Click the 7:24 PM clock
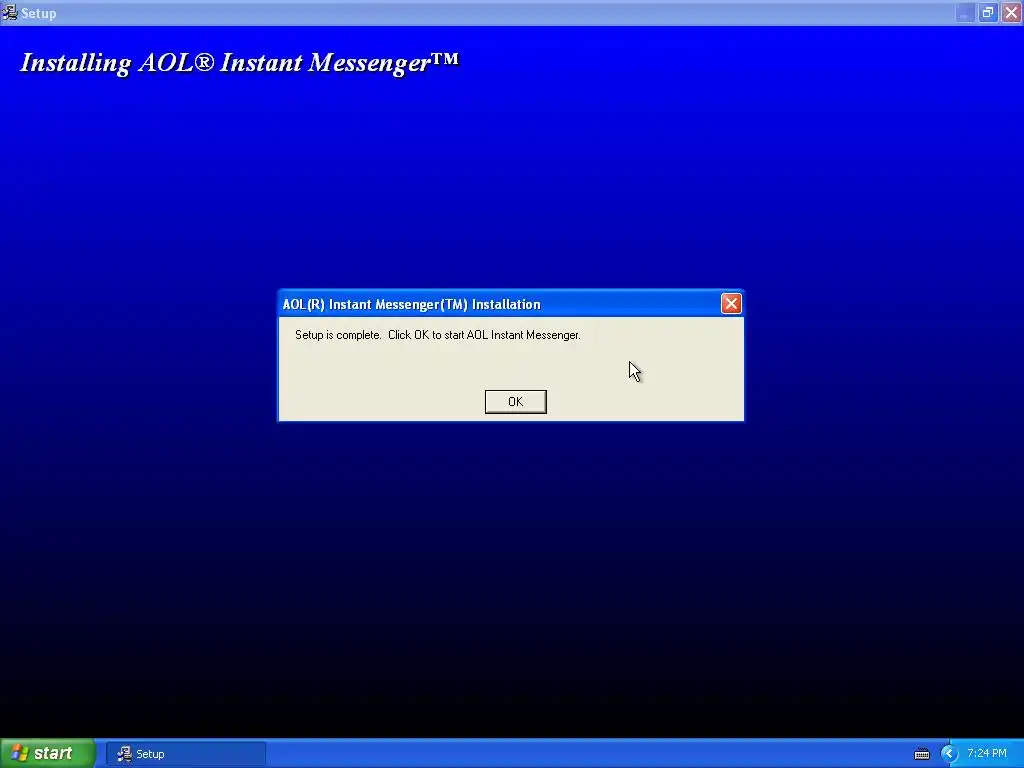 pos(987,754)
